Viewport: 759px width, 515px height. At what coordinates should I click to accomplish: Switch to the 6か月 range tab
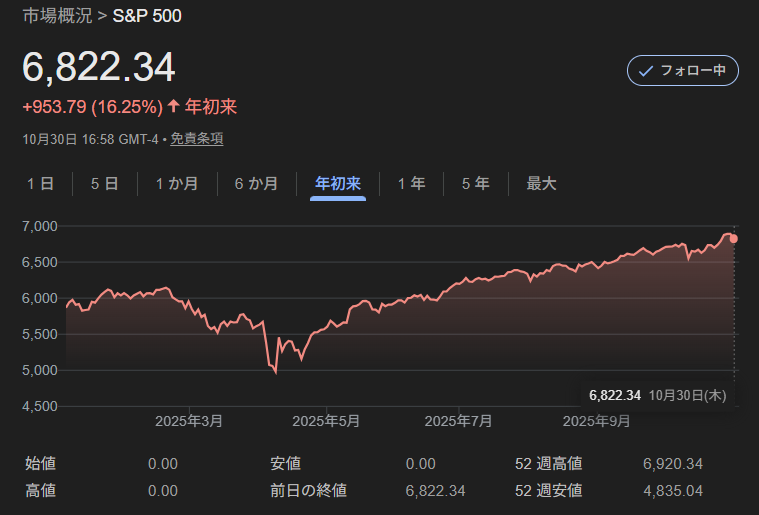click(256, 183)
